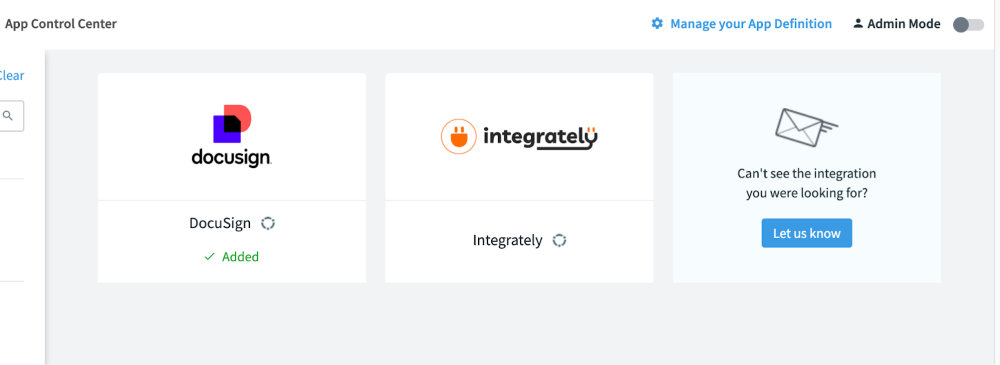Click the search magnifier icon
Image resolution: width=1000 pixels, height=365 pixels.
[x=8, y=115]
